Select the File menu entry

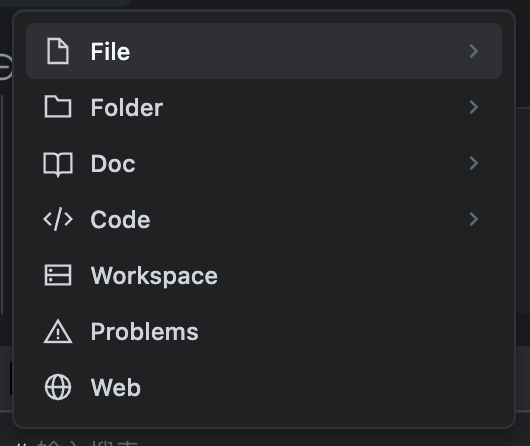(x=264, y=51)
